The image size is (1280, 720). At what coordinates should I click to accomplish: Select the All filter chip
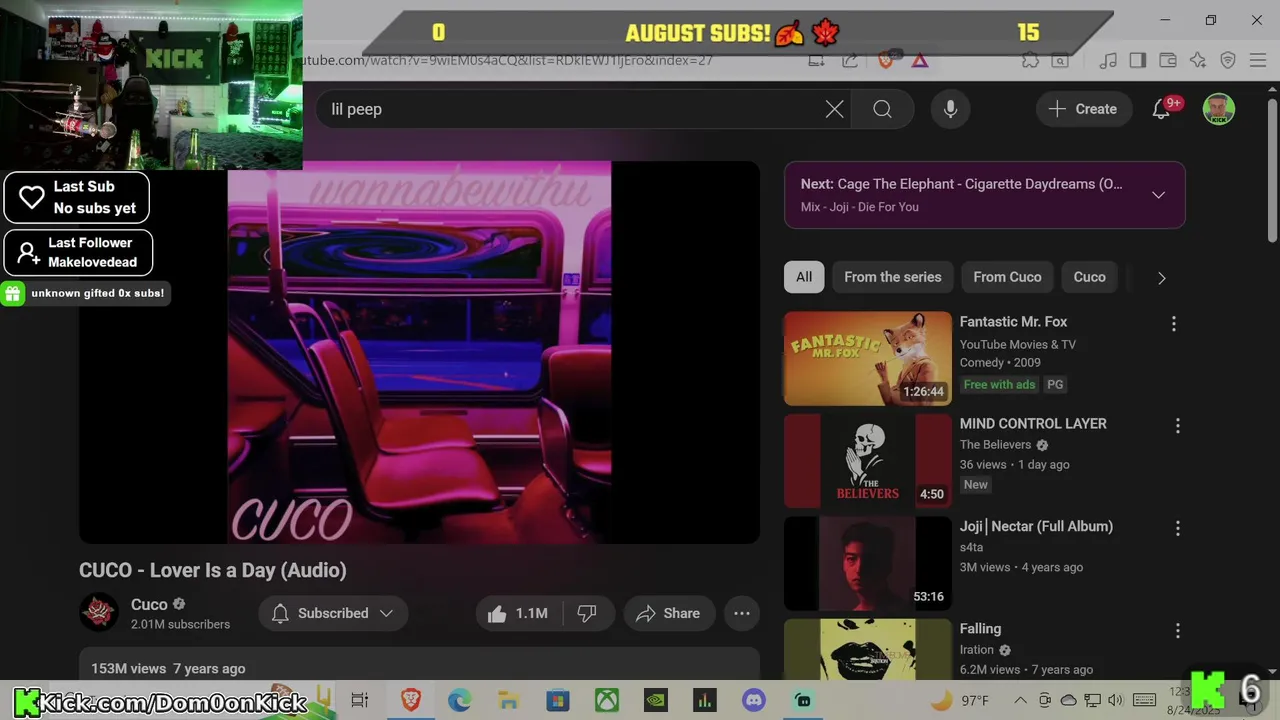(x=804, y=277)
